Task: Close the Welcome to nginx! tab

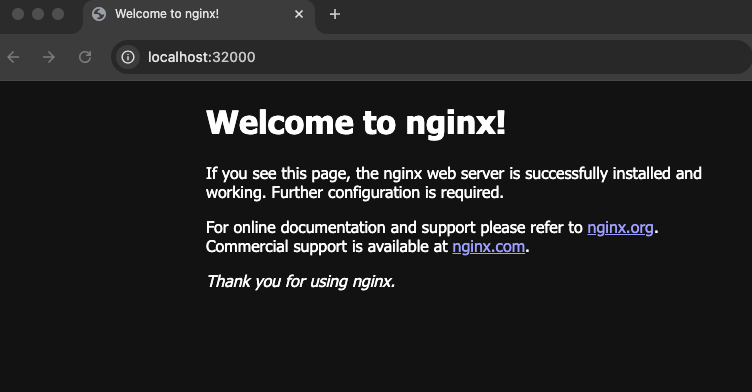Action: [x=299, y=14]
